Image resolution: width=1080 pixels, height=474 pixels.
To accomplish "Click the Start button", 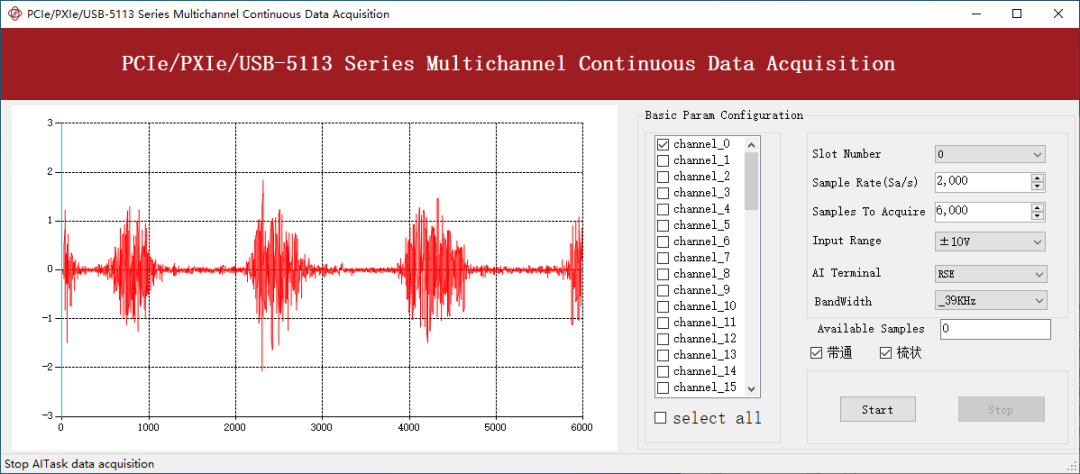I will tap(878, 409).
